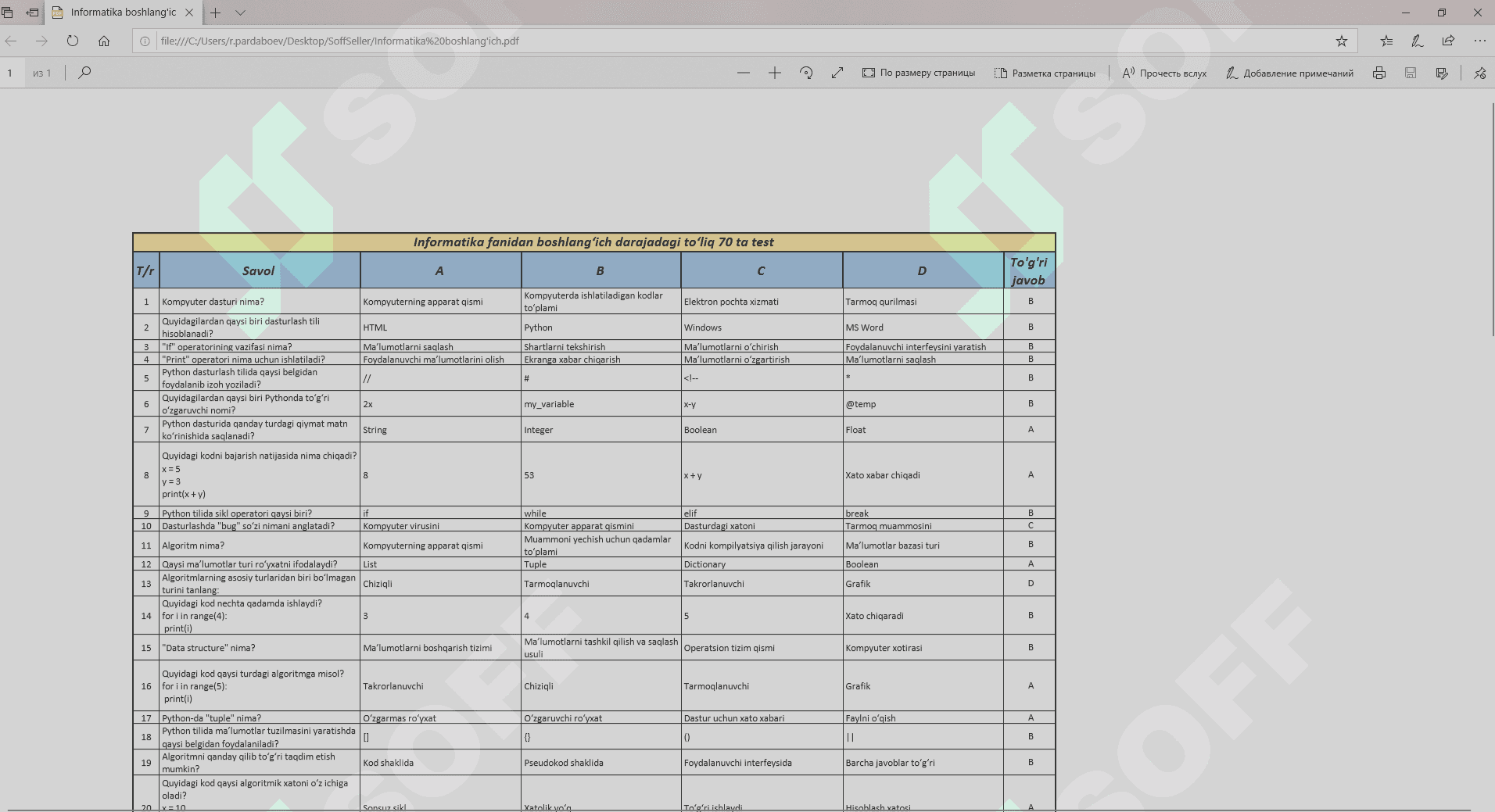
Task: Select the question 'Kompyuter dasturi nima?'
Action: (213, 302)
